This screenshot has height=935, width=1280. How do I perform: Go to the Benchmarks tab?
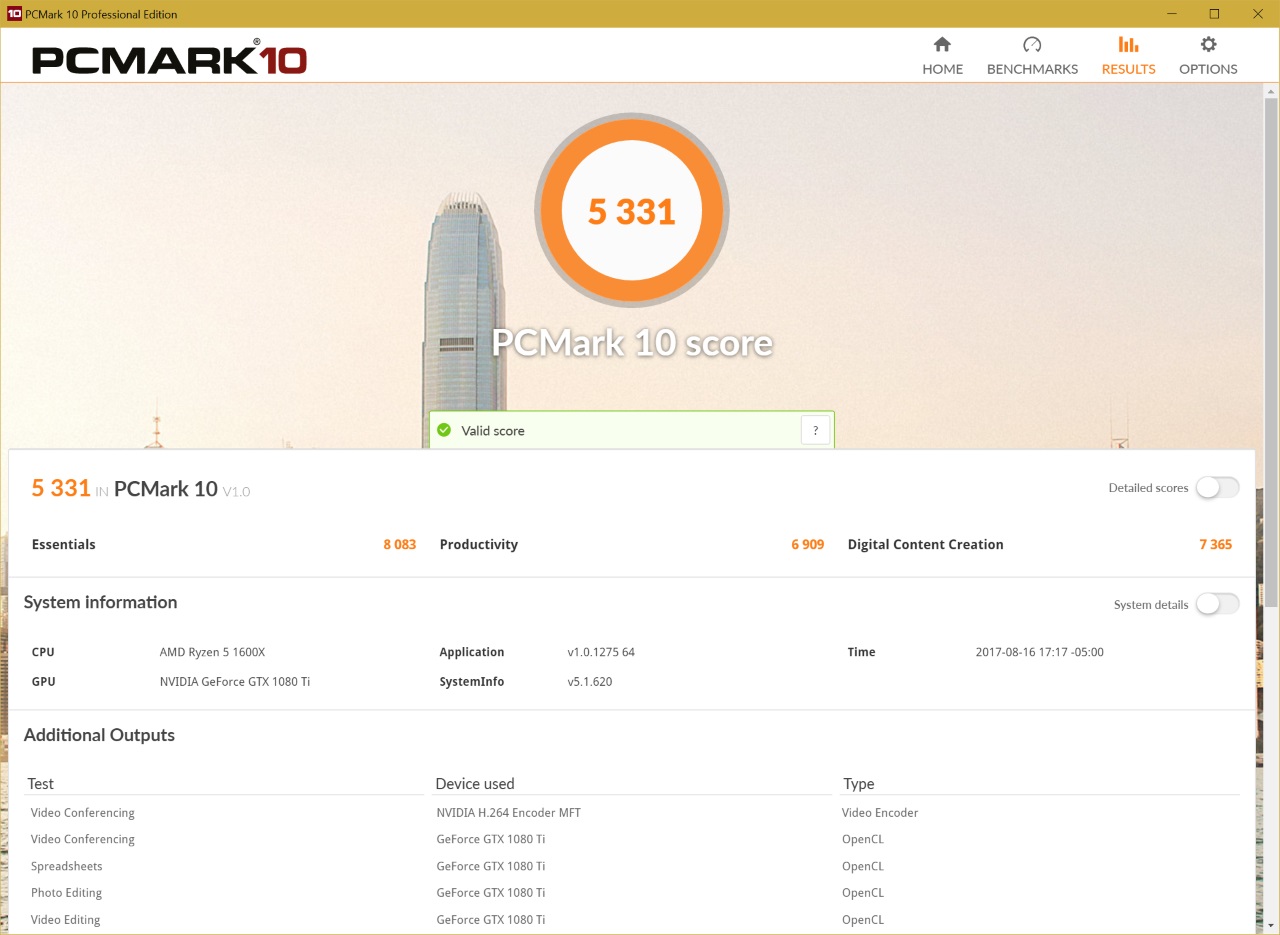1032,56
